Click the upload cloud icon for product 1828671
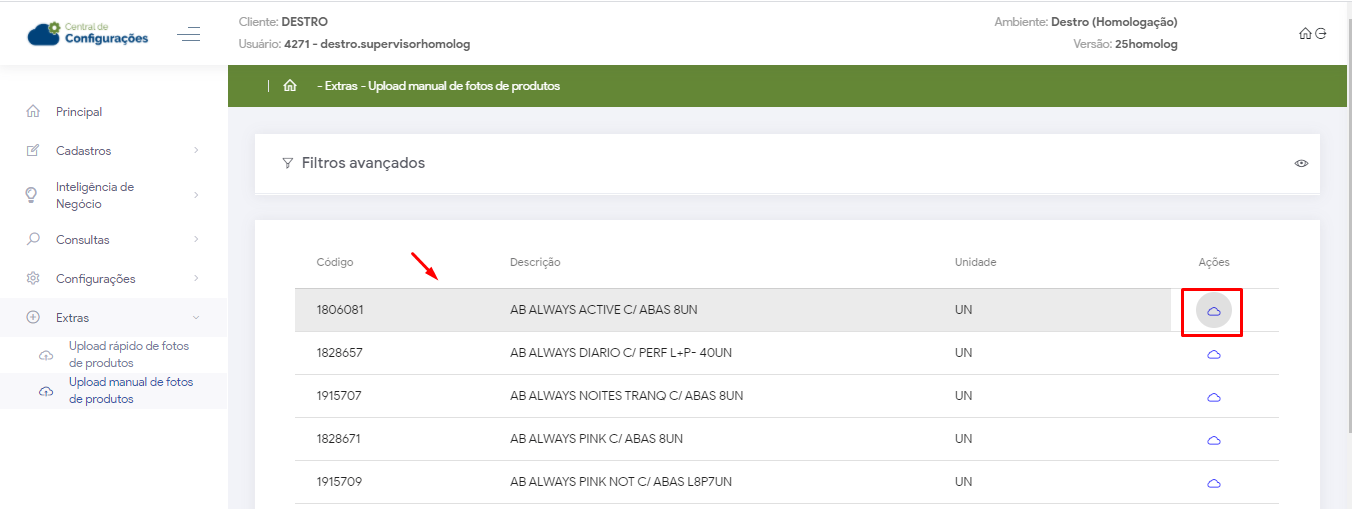This screenshot has width=1352, height=509. [1214, 440]
